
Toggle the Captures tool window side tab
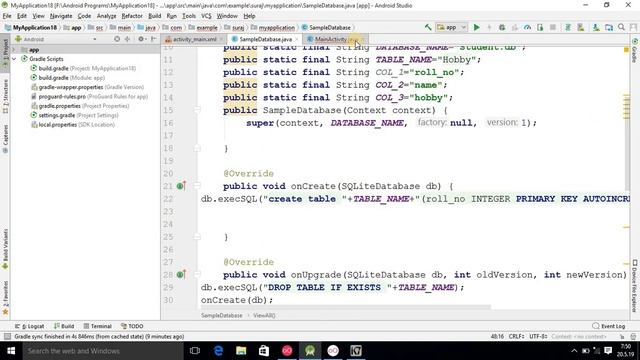(x=5, y=139)
